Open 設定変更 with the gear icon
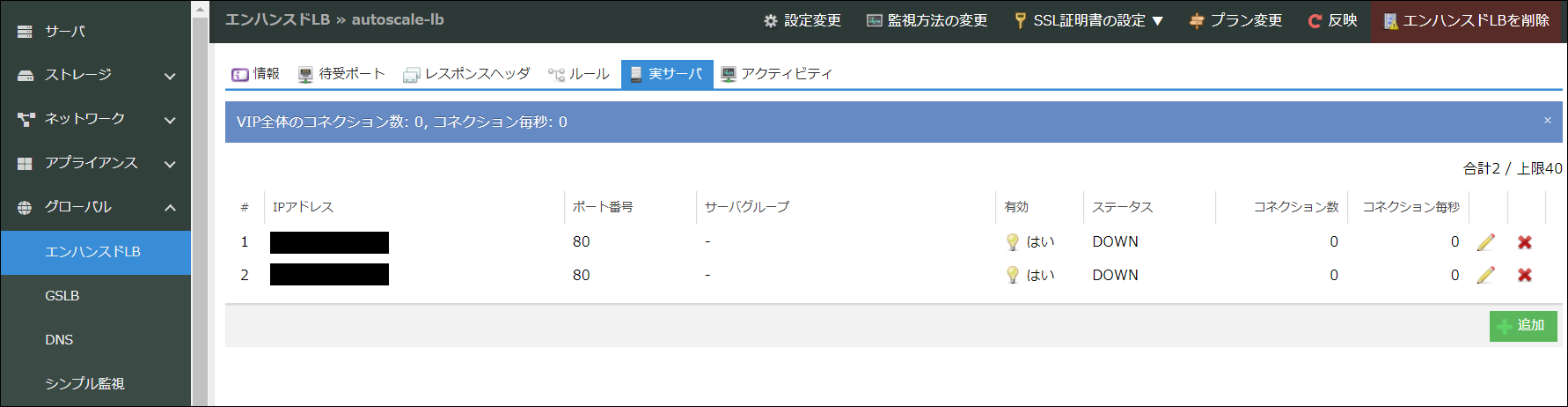Screen dimensions: 1568x407 pyautogui.click(x=802, y=20)
